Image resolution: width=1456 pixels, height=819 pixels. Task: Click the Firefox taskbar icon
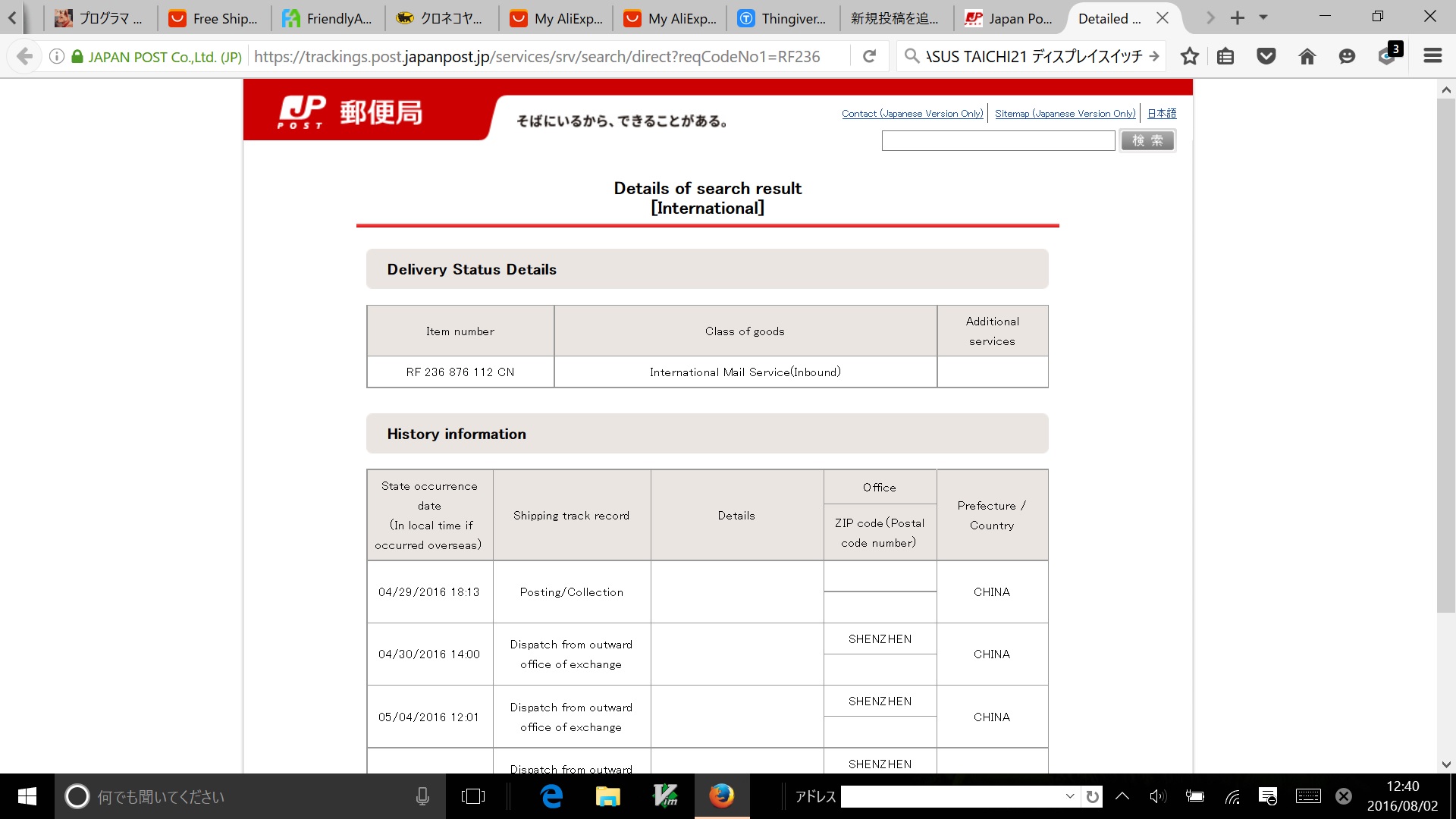(722, 796)
